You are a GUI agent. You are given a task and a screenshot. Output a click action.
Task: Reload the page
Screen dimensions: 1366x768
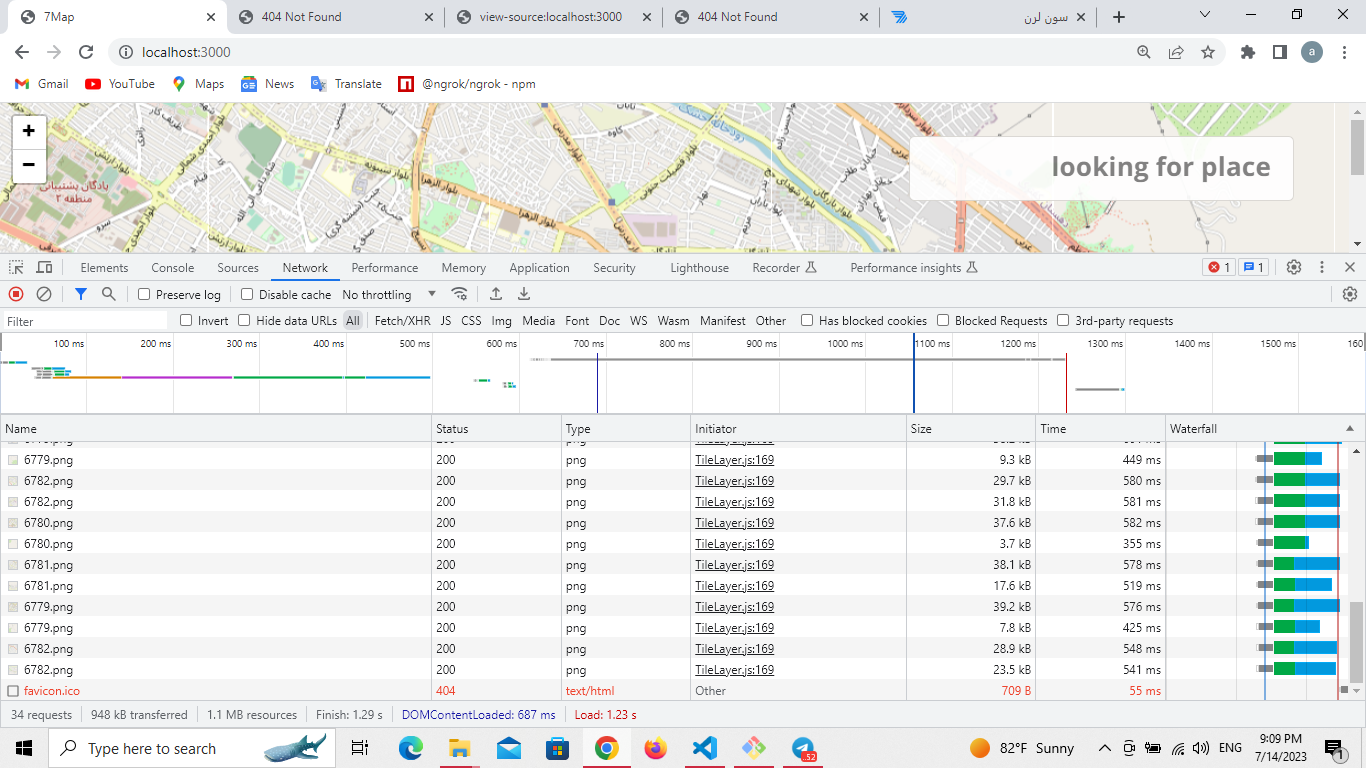tap(86, 52)
